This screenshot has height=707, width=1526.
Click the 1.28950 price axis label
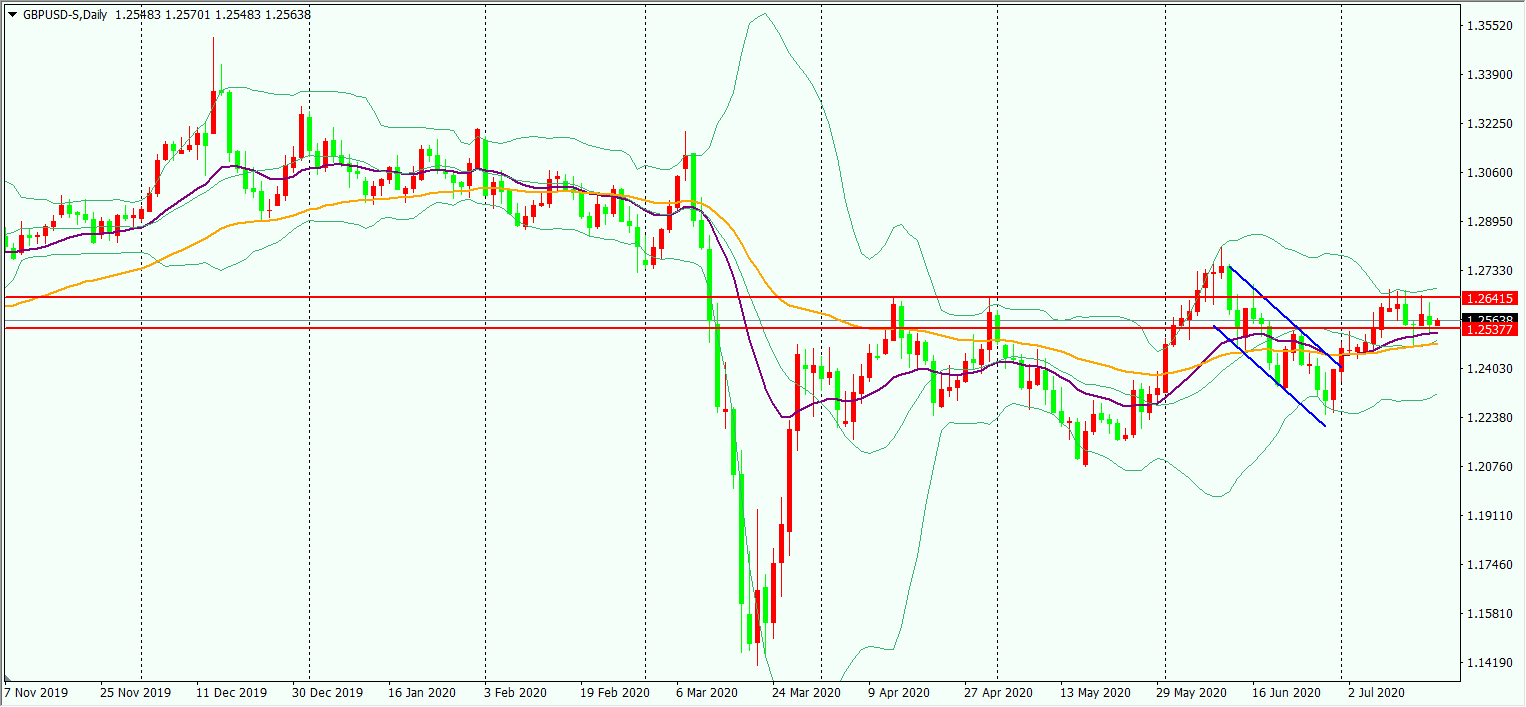(1489, 222)
